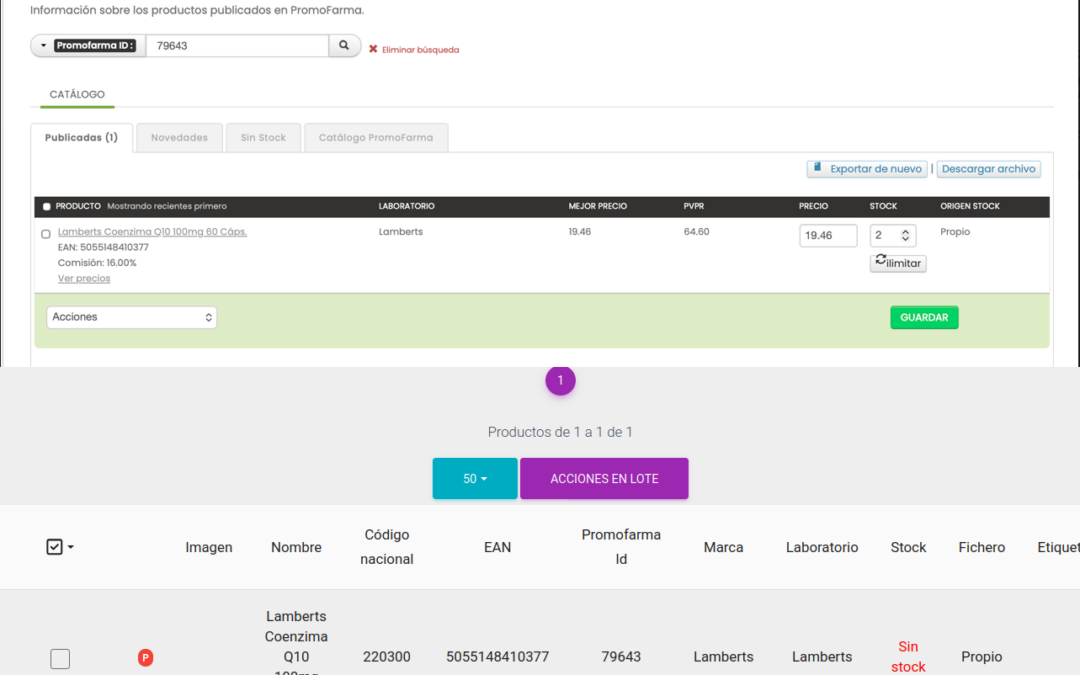Click the Sin stock red indicator

click(908, 655)
